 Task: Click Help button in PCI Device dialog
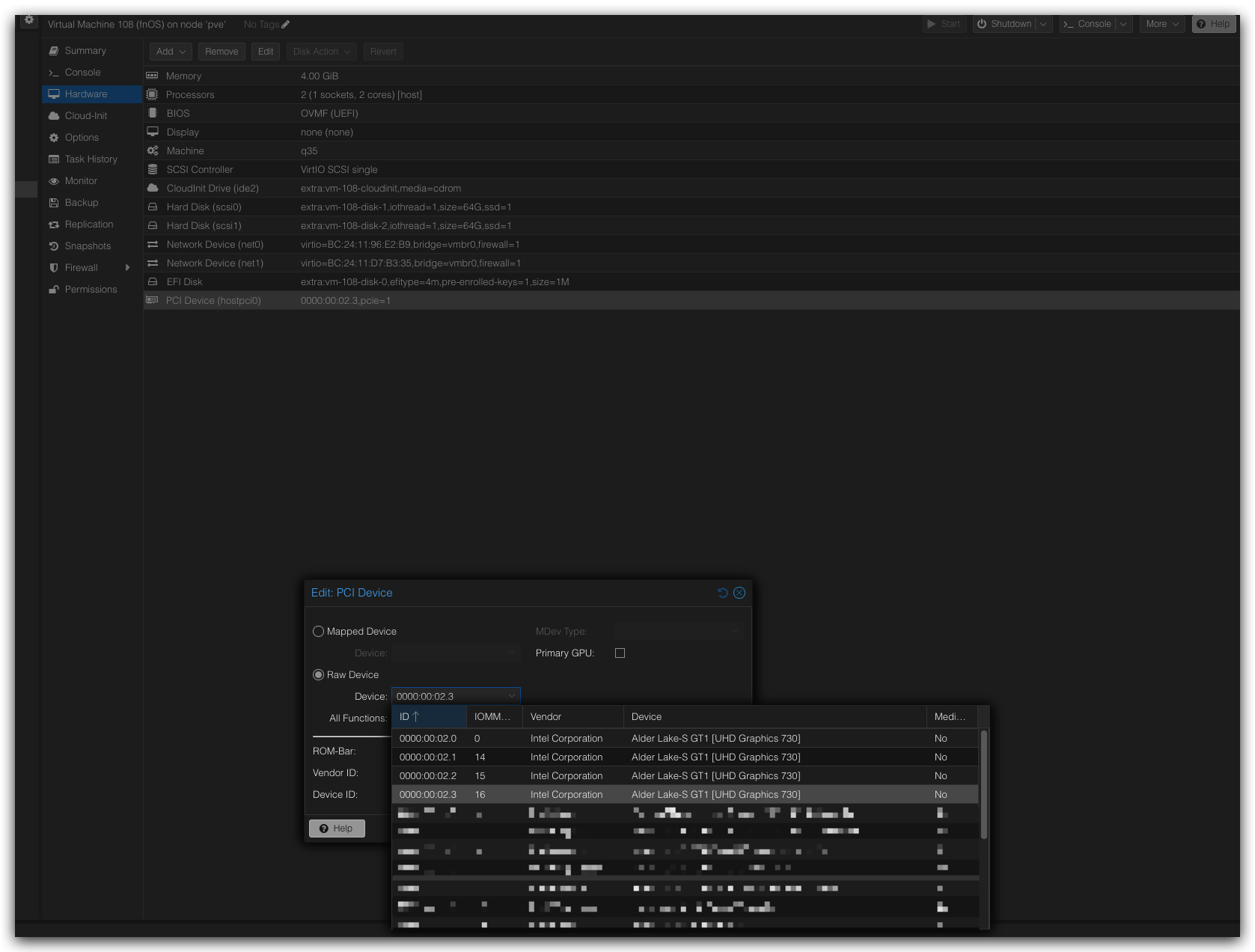tap(337, 829)
